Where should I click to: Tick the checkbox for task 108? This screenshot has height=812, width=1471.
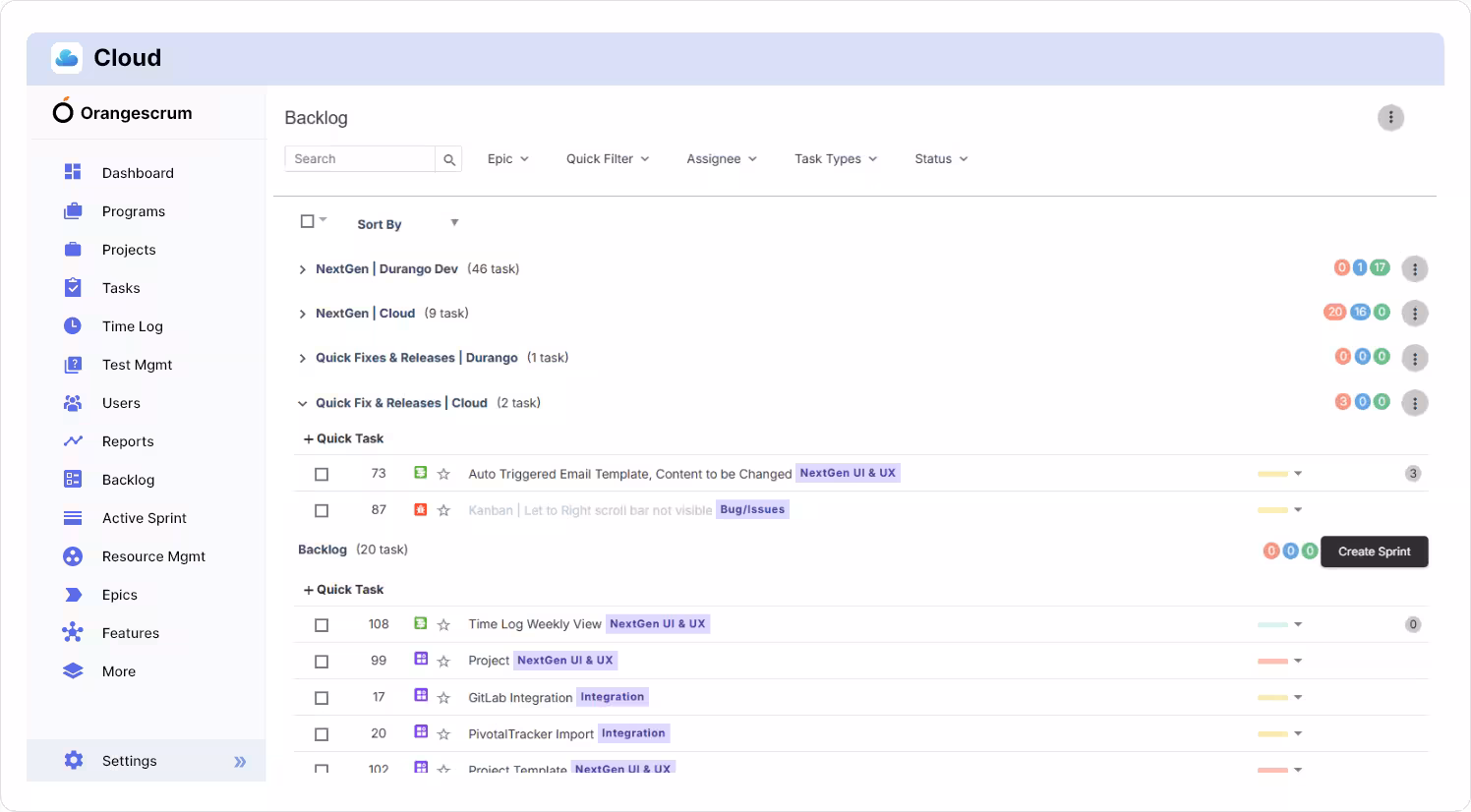pyautogui.click(x=322, y=625)
